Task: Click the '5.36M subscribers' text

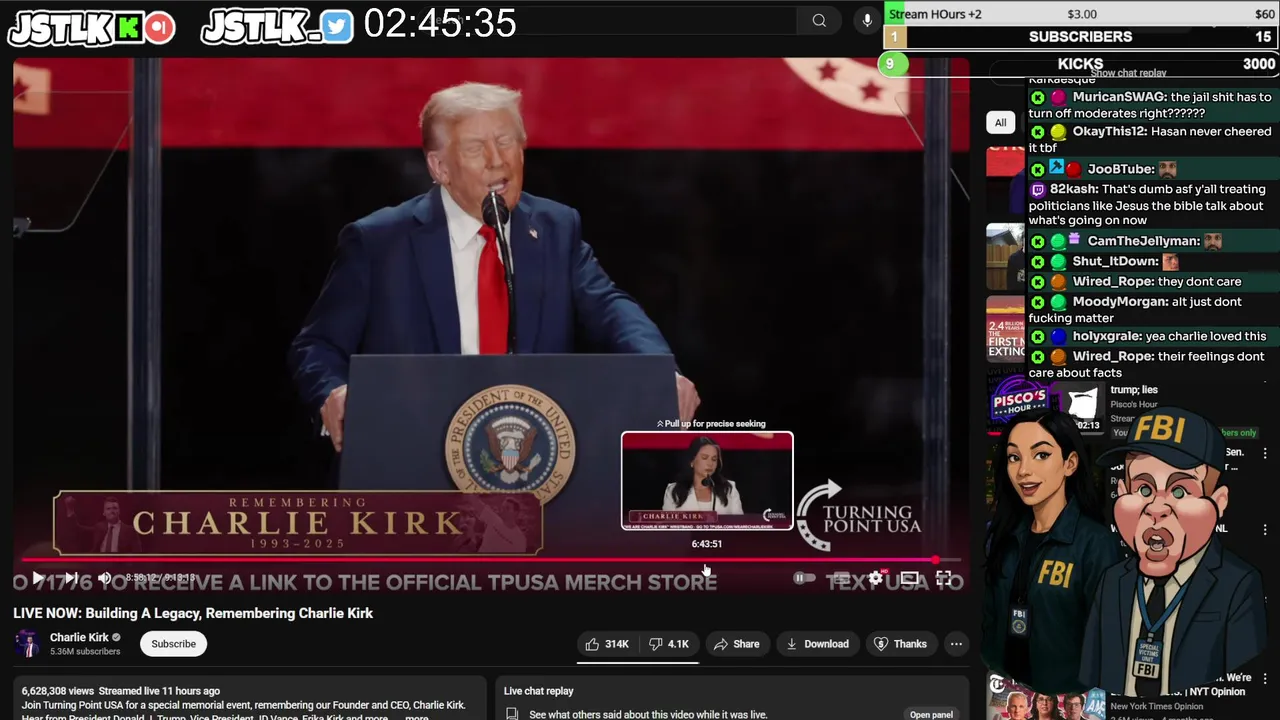Action: pos(85,652)
